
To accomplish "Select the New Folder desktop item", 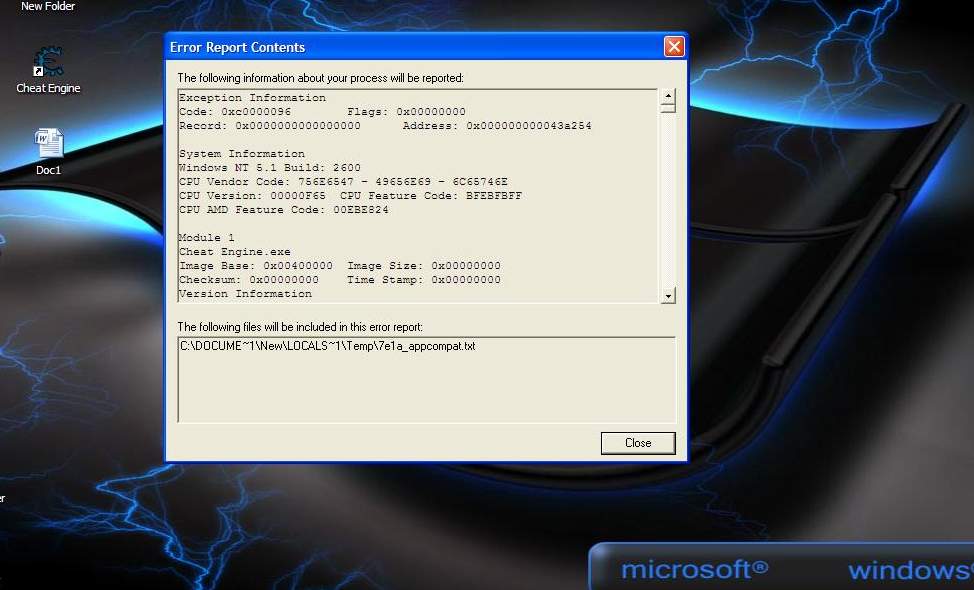I will click(48, 6).
